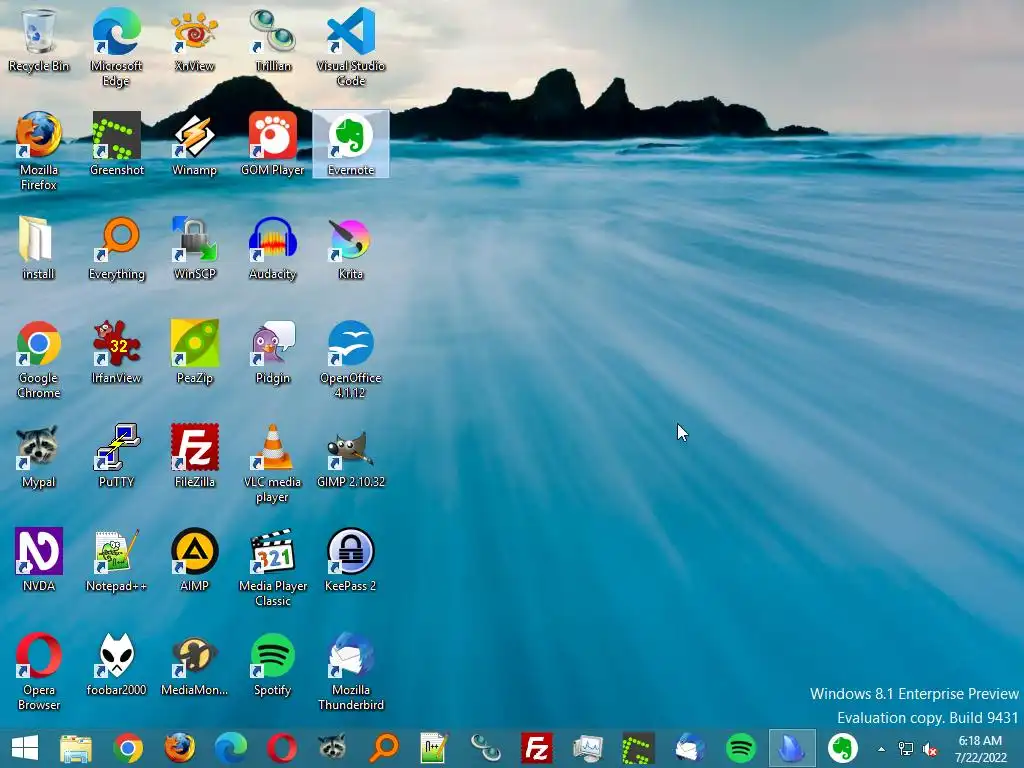1024x768 pixels.
Task: Click the highlighted Evernote desktop icon
Action: pyautogui.click(x=351, y=144)
